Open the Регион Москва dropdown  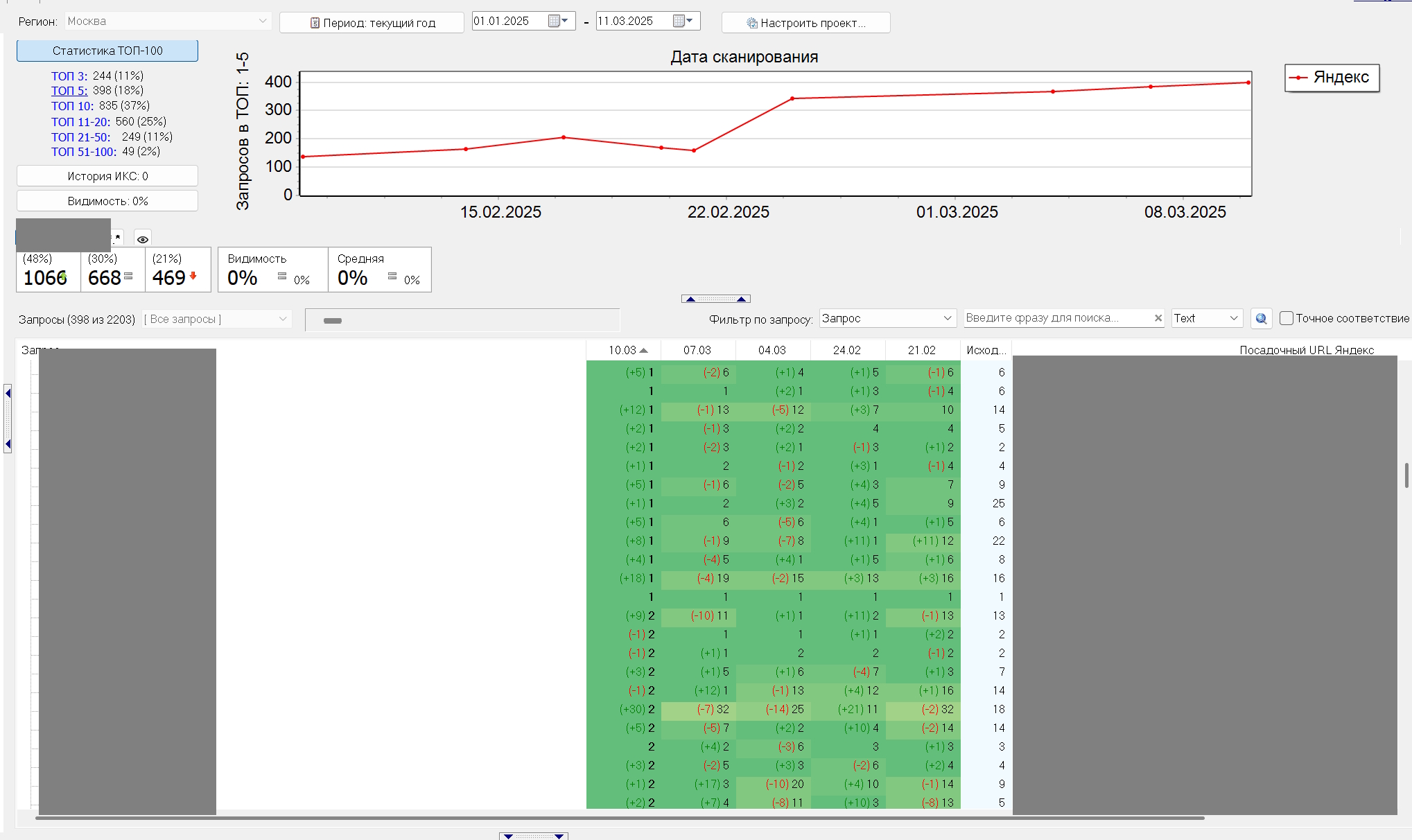pyautogui.click(x=168, y=21)
